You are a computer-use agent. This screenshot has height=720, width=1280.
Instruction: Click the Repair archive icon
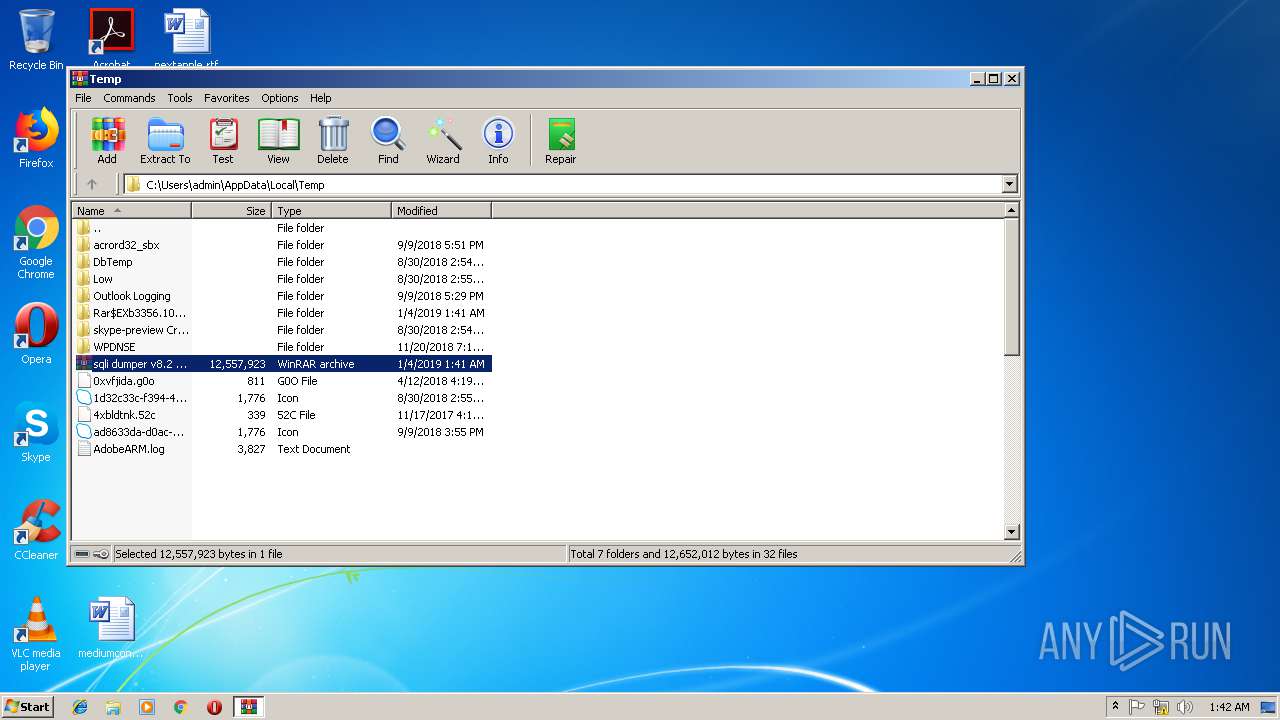[560, 140]
